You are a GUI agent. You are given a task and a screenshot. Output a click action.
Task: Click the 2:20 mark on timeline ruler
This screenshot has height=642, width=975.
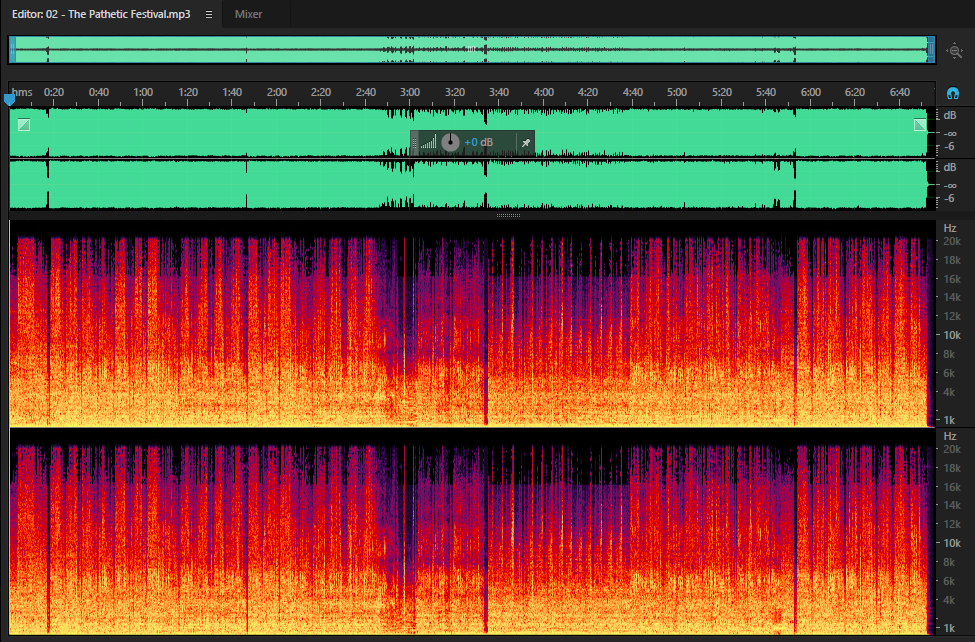[x=321, y=92]
